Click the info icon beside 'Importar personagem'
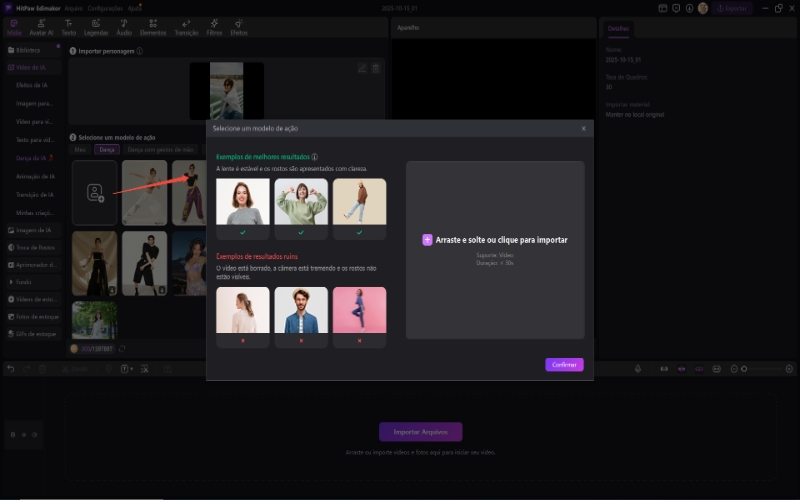Image resolution: width=800 pixels, height=500 pixels. point(139,51)
